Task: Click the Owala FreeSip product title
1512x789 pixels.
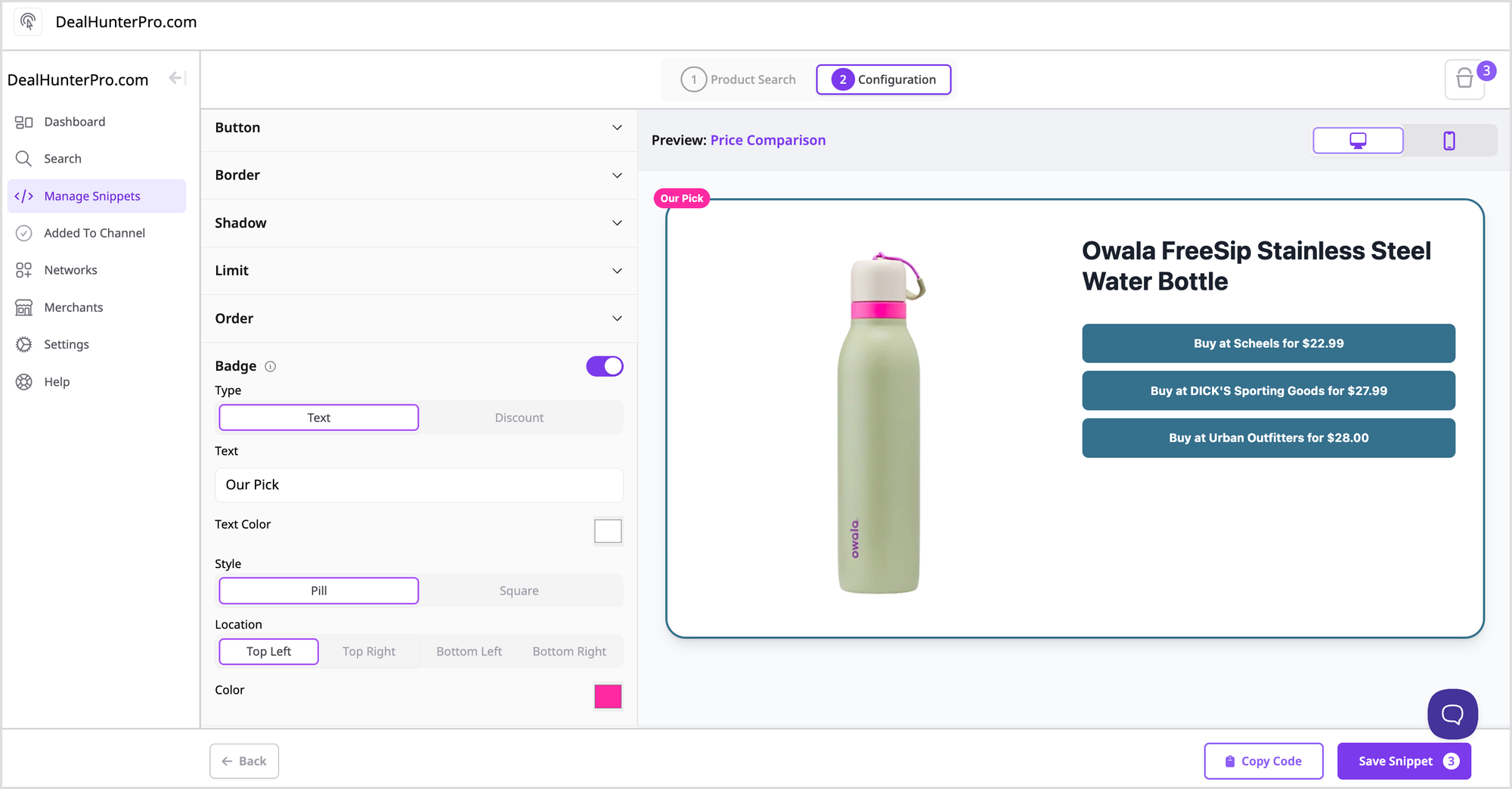Action: coord(1256,266)
